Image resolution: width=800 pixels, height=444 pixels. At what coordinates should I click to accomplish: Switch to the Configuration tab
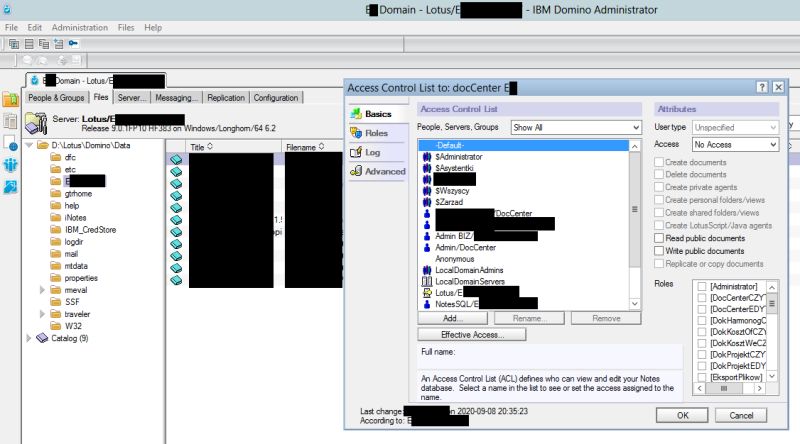point(276,97)
